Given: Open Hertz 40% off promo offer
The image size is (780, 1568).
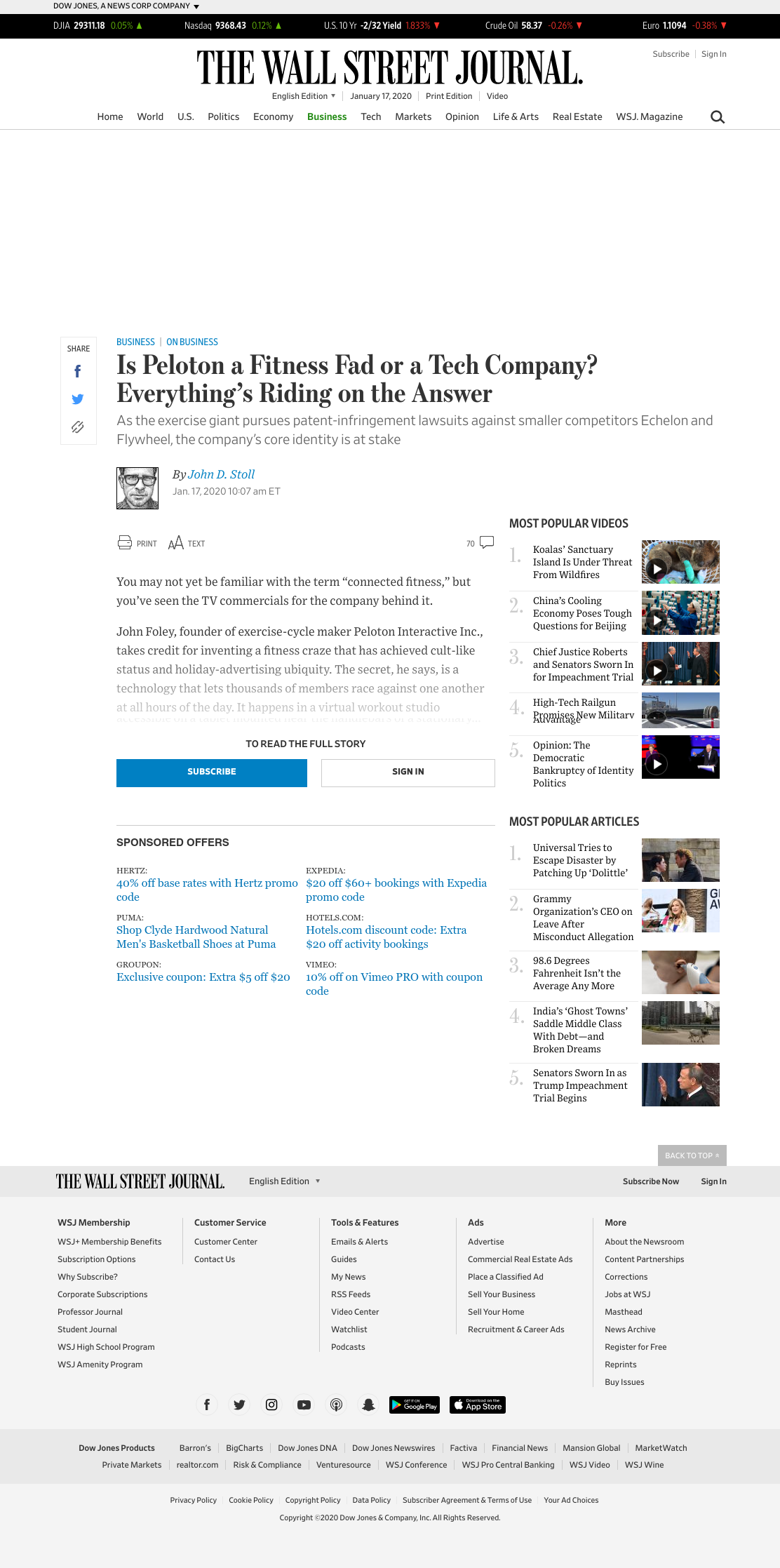Looking at the screenshot, I should click(x=207, y=890).
